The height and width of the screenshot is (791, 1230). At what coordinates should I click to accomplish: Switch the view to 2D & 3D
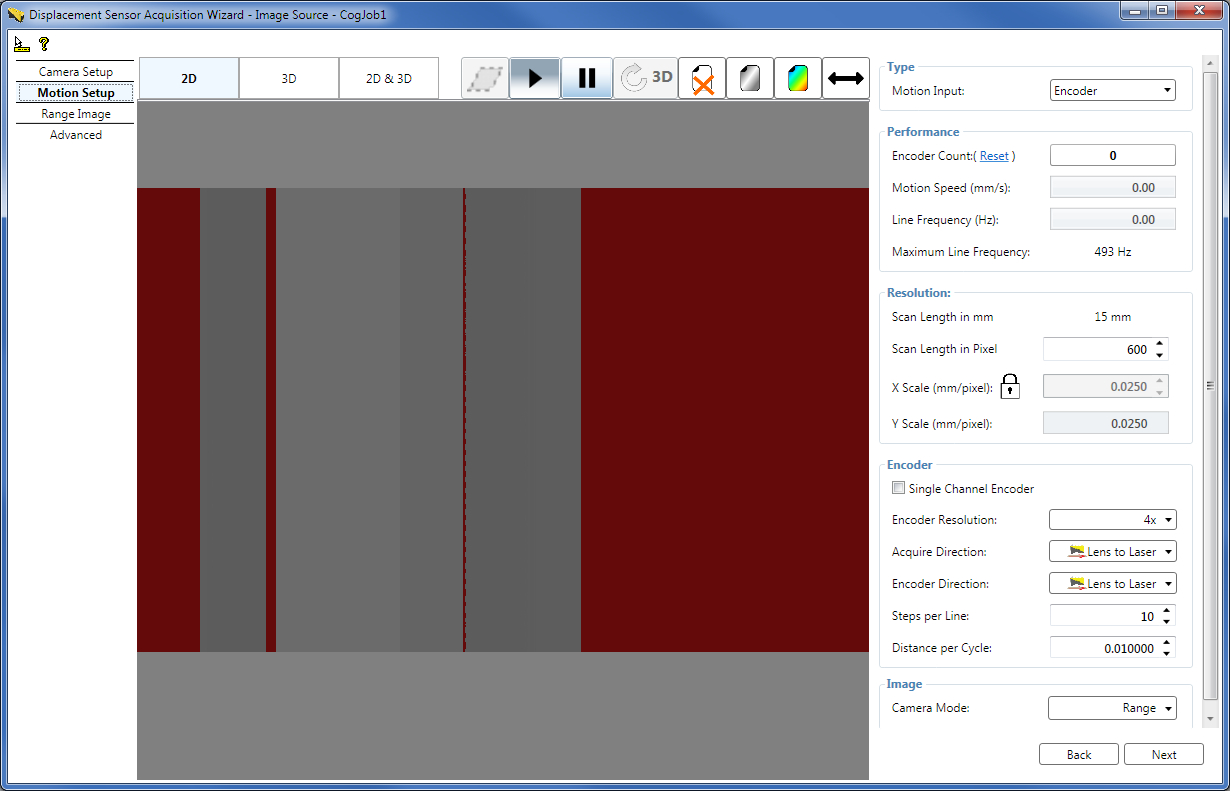(x=388, y=78)
